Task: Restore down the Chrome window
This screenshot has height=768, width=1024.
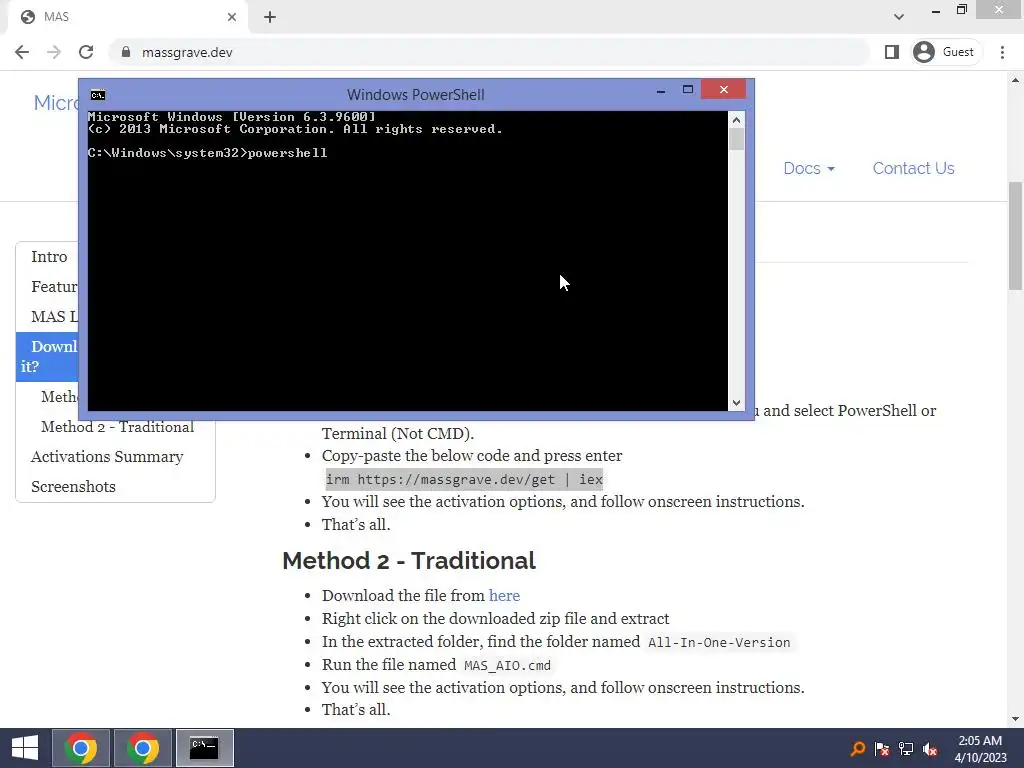Action: pyautogui.click(x=961, y=9)
